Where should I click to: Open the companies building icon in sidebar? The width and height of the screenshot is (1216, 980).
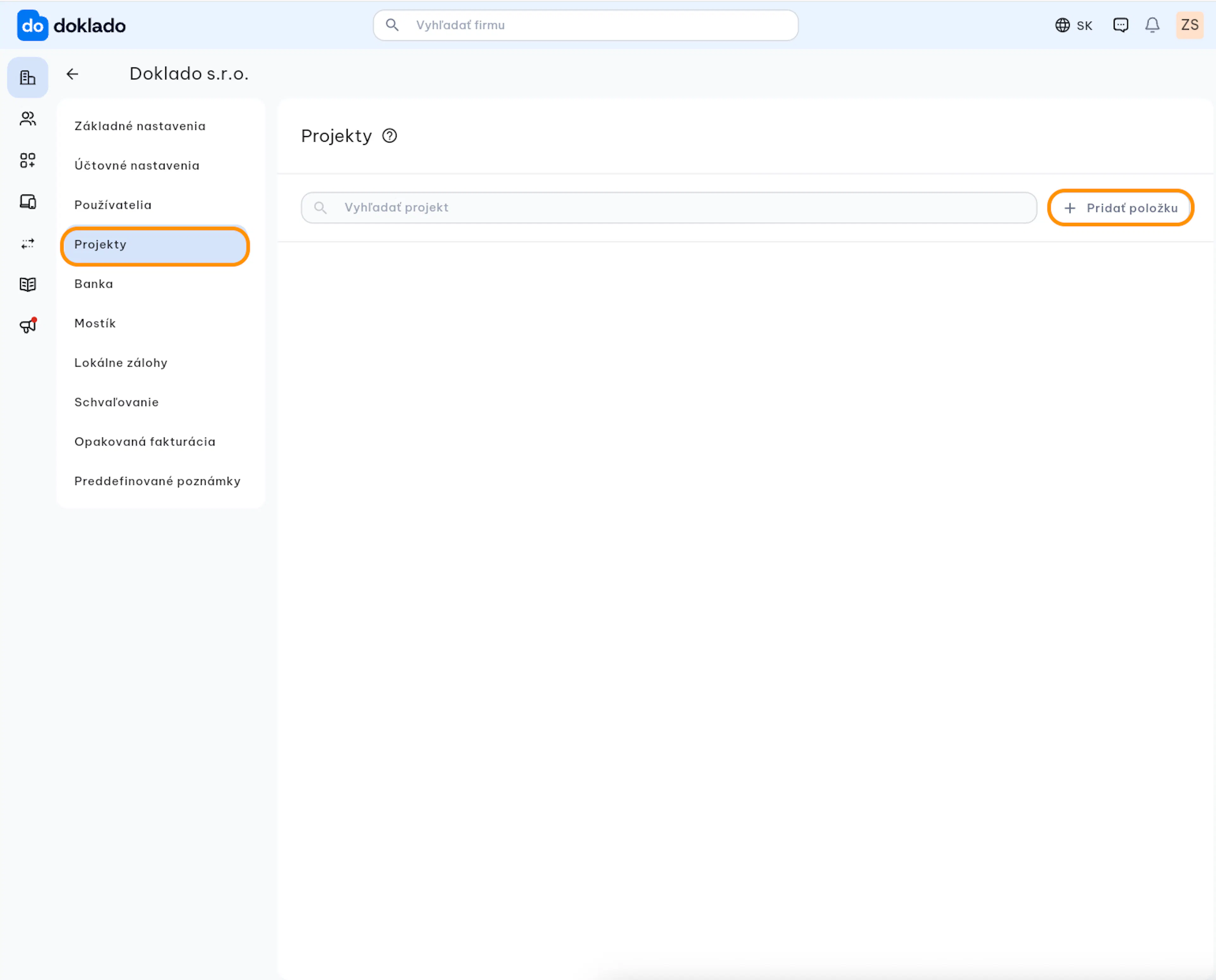(28, 77)
